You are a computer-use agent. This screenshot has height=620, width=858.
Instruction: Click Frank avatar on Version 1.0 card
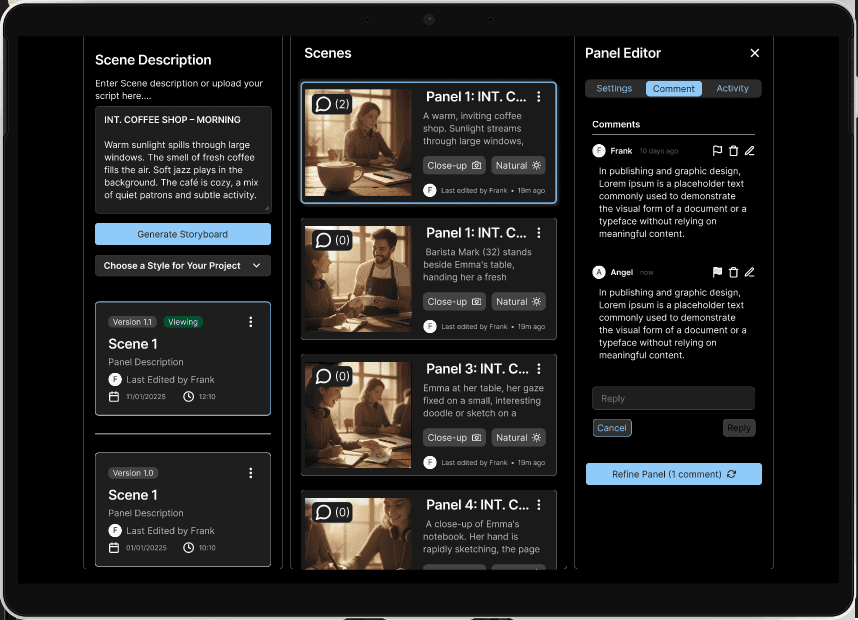point(115,531)
